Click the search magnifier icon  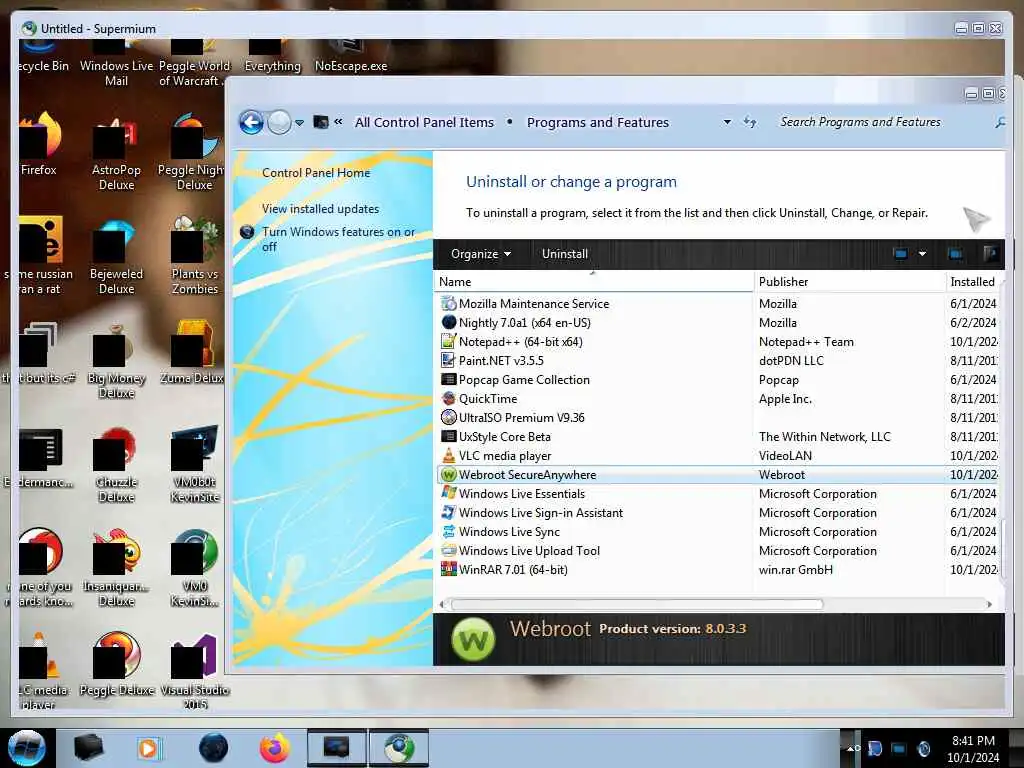coord(1000,122)
